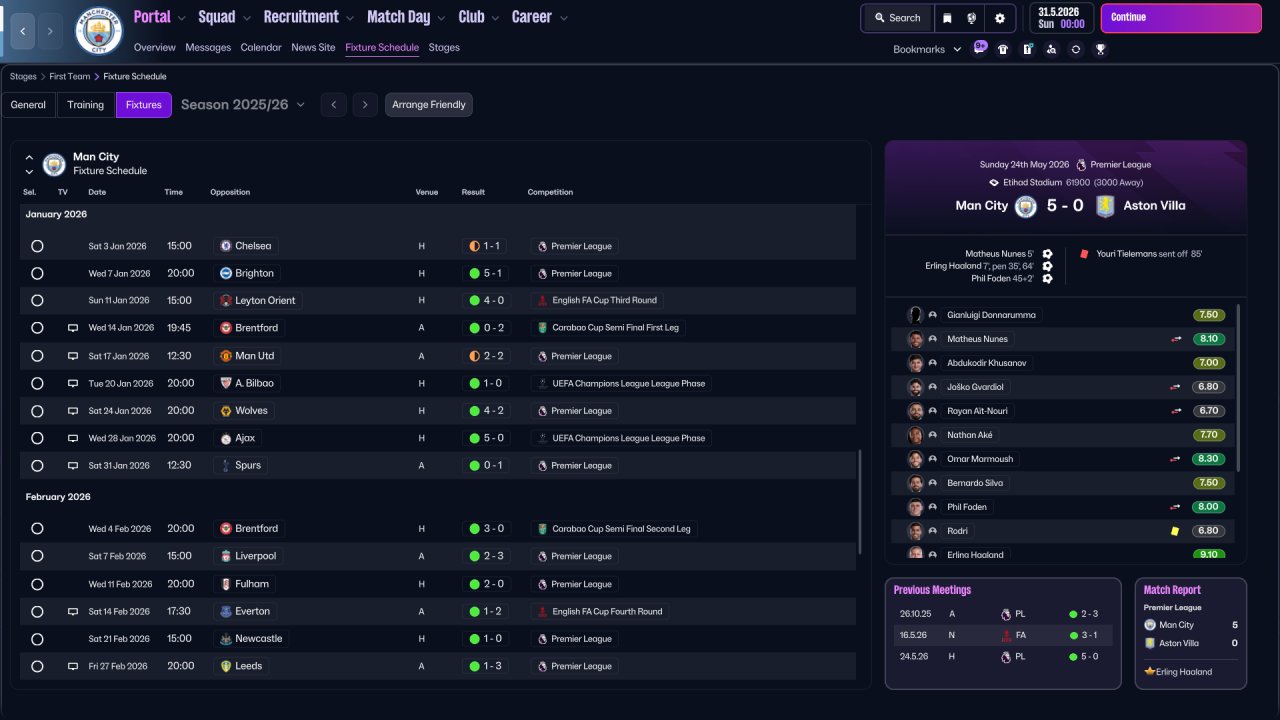
Task: Open the bookmark icon next to Search
Action: [948, 18]
